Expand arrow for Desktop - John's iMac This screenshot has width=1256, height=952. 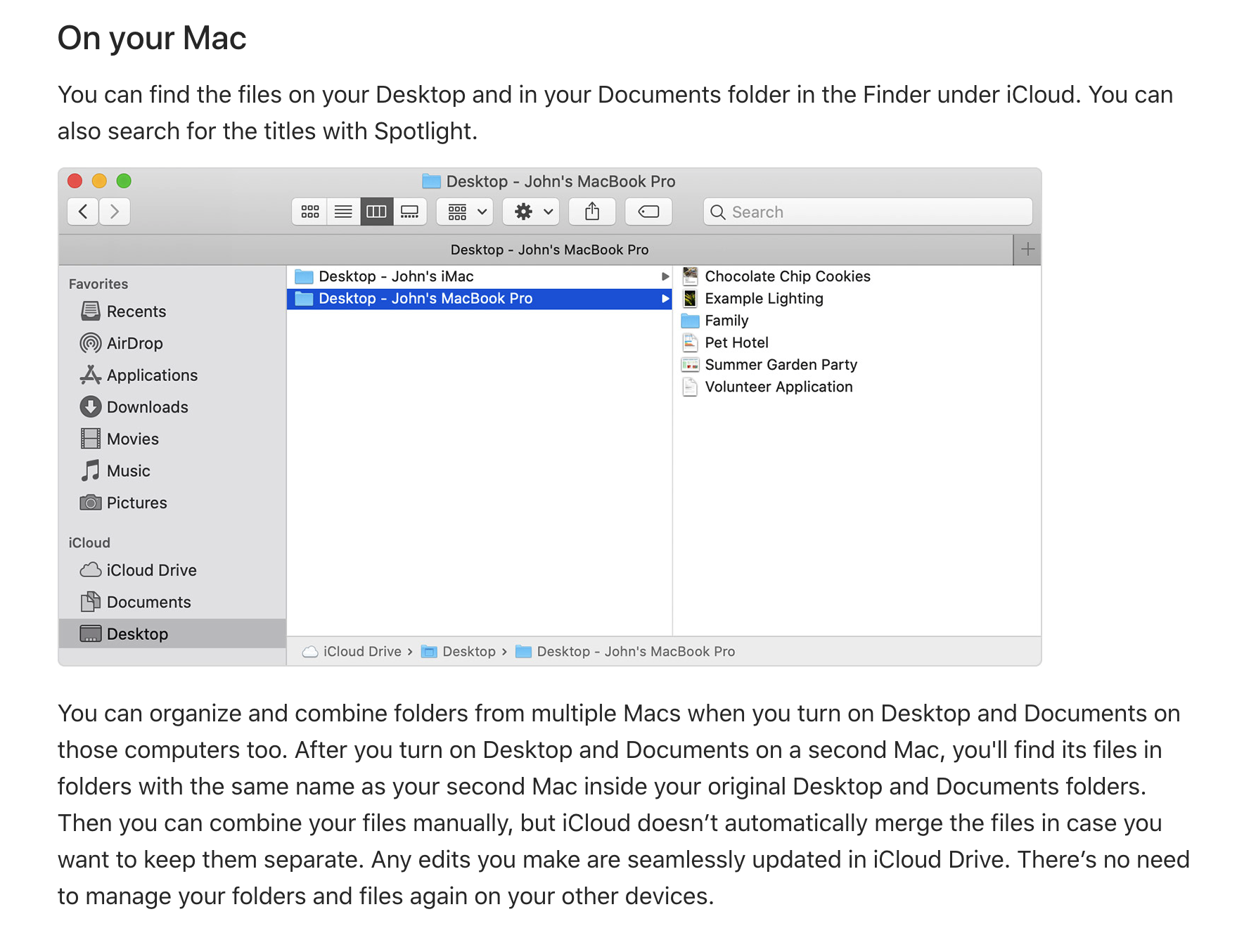(665, 276)
